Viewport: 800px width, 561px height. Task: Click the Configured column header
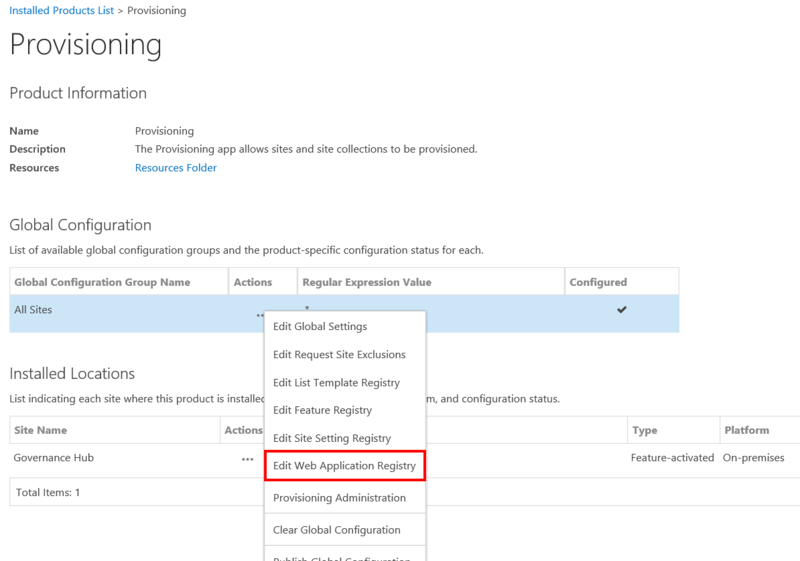[x=598, y=282]
